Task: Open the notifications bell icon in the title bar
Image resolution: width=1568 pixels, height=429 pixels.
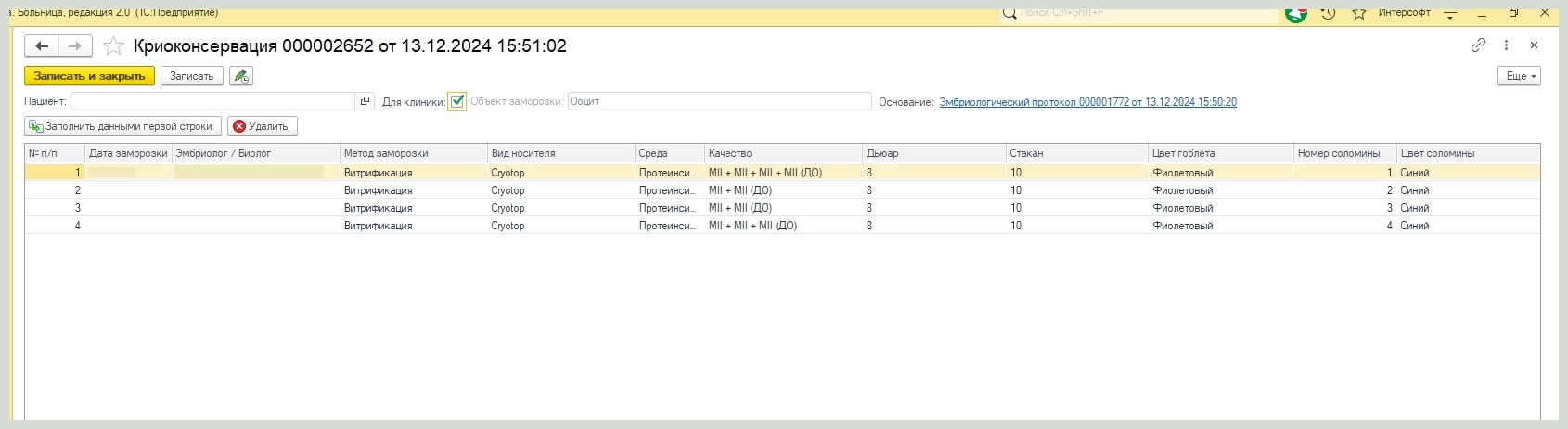Action: 1296,13
